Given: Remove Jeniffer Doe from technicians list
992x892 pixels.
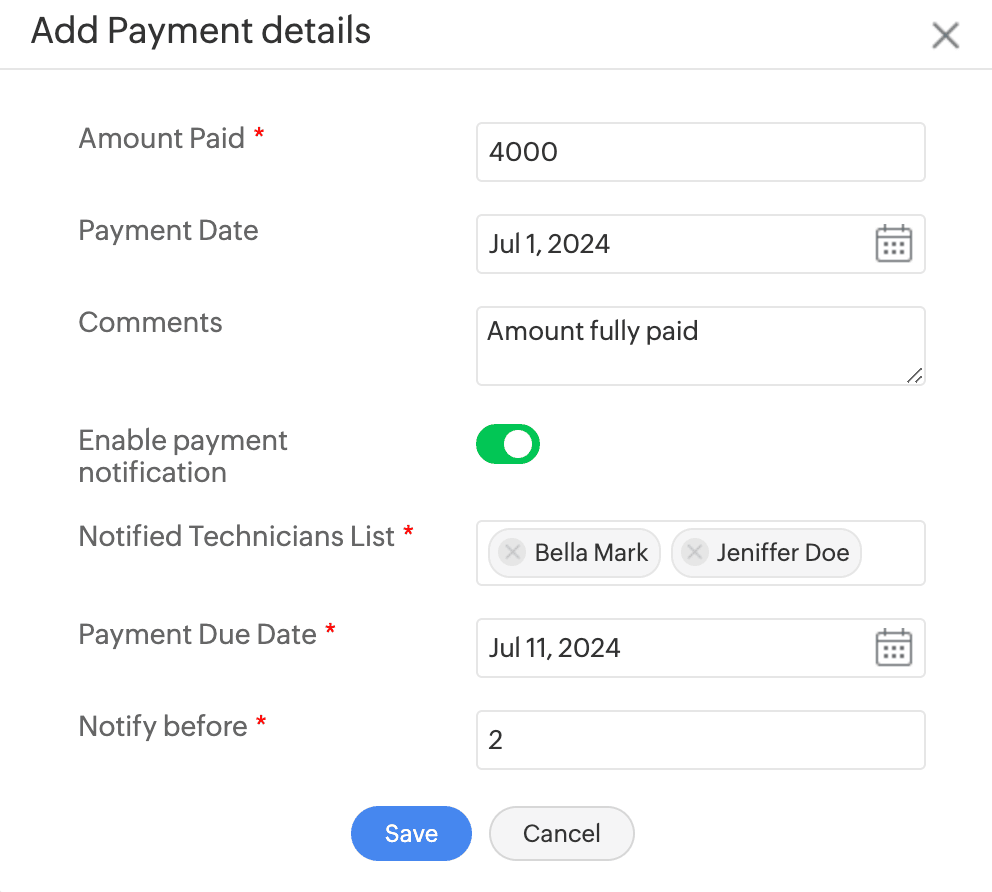Looking at the screenshot, I should (x=694, y=553).
